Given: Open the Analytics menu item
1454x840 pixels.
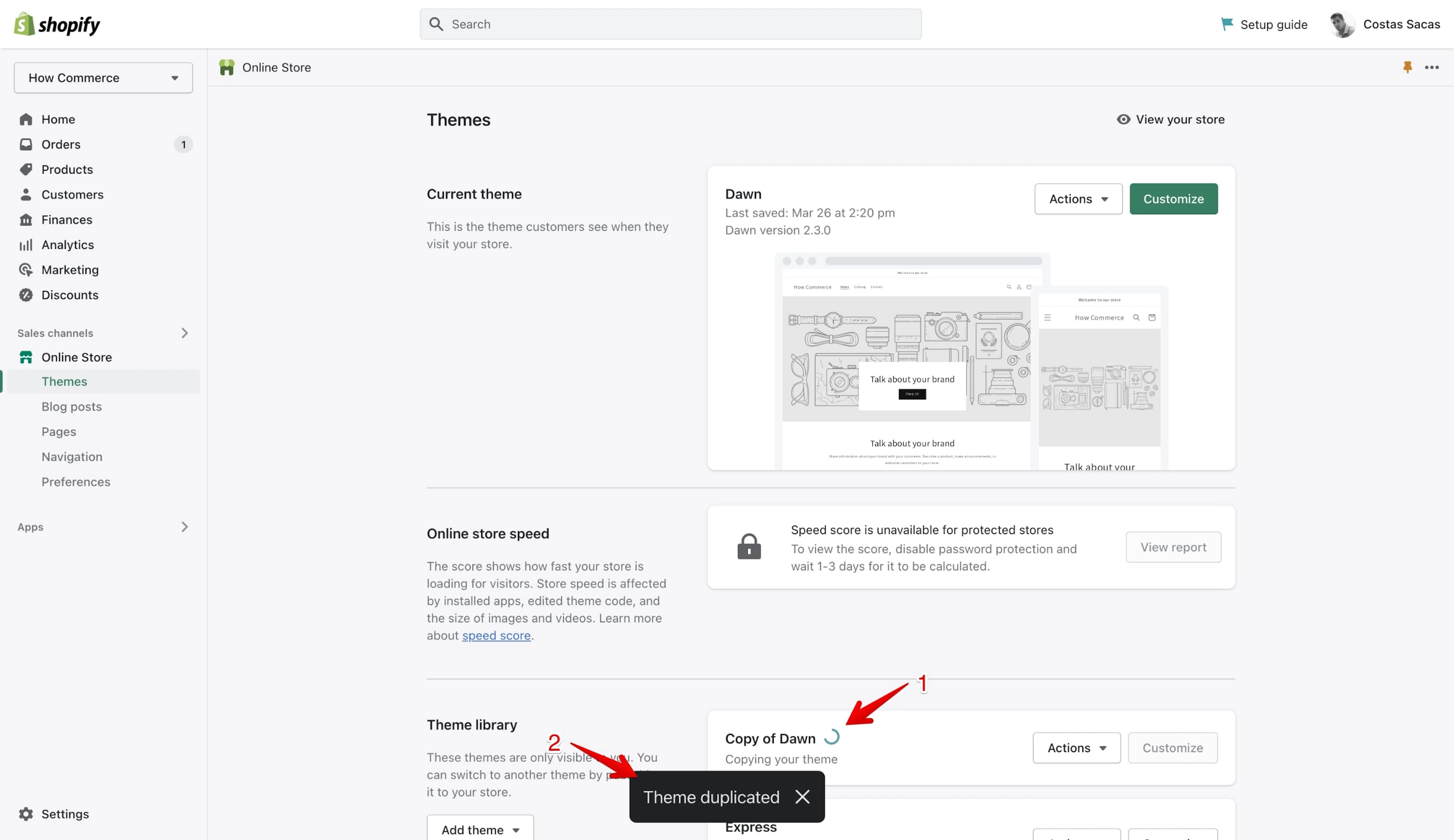Looking at the screenshot, I should 68,244.
